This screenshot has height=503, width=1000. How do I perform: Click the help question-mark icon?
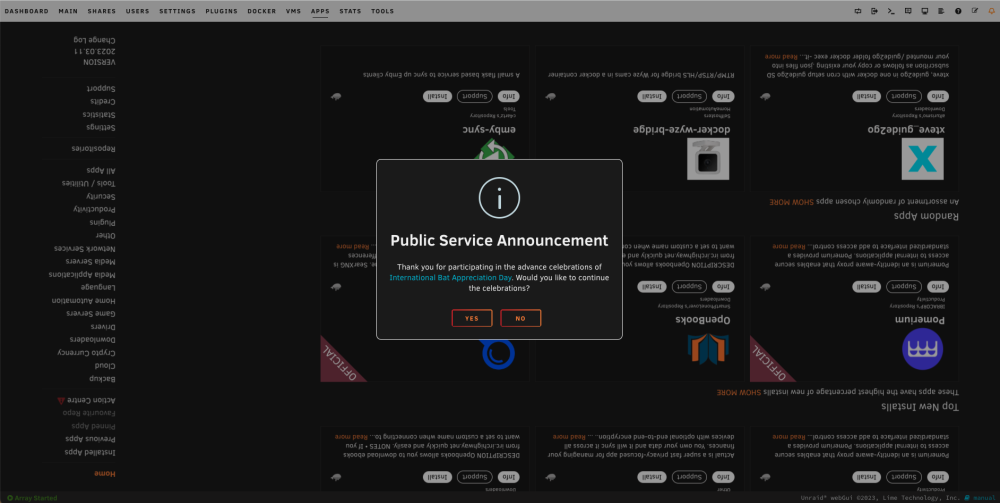point(958,11)
